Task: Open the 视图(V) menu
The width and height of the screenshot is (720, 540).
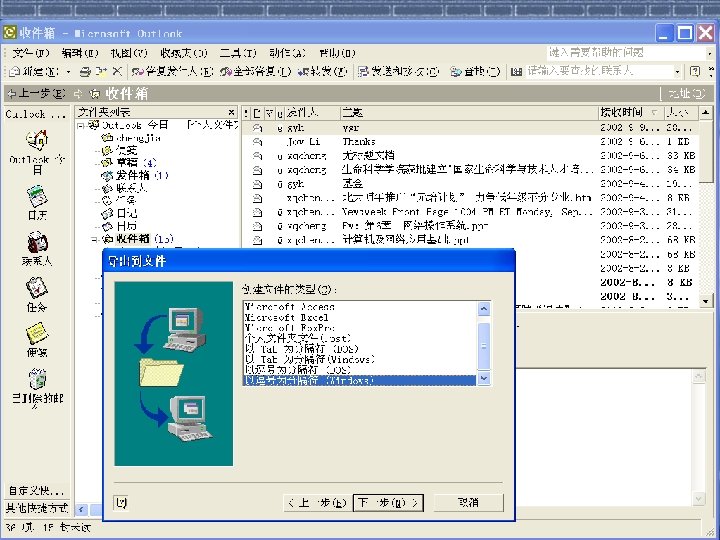Action: point(129,53)
